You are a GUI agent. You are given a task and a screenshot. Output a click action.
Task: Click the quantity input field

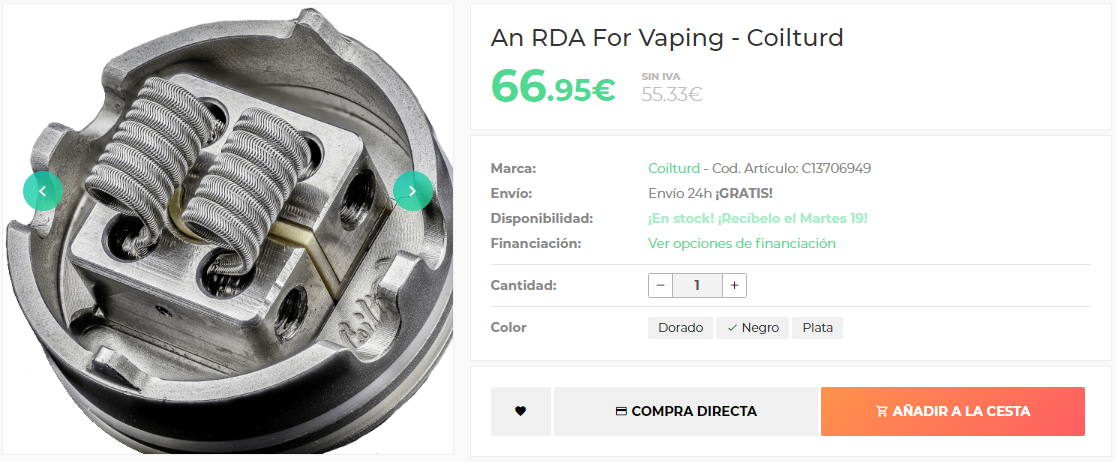tap(698, 285)
